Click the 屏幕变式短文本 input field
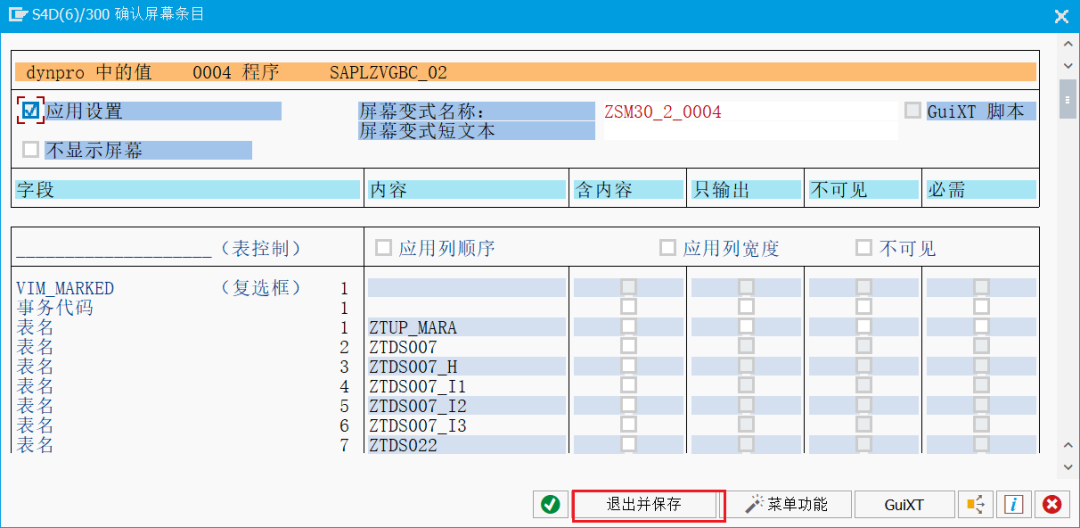1080x528 pixels. 751,131
